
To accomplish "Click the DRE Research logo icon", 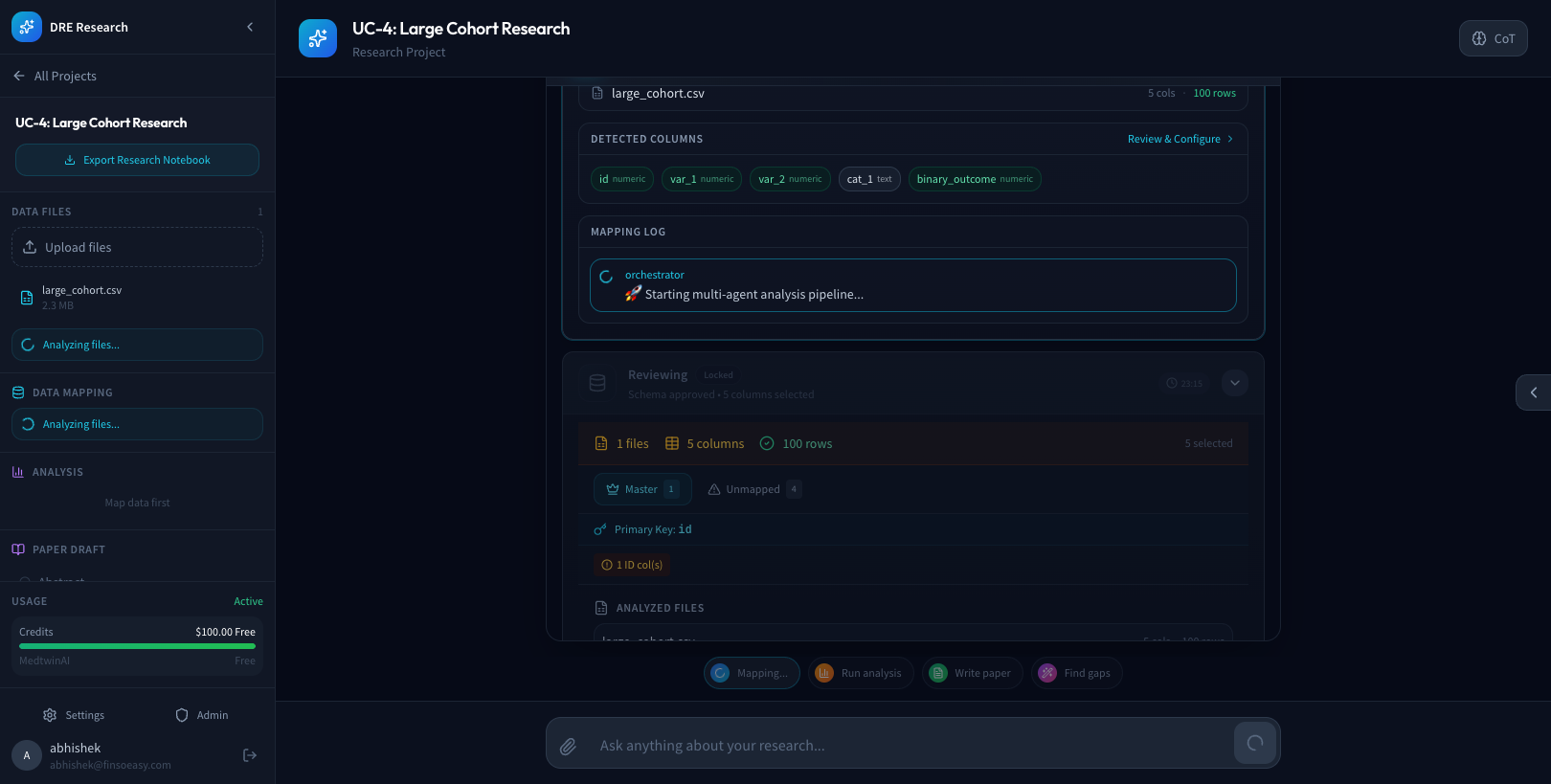I will pyautogui.click(x=27, y=27).
